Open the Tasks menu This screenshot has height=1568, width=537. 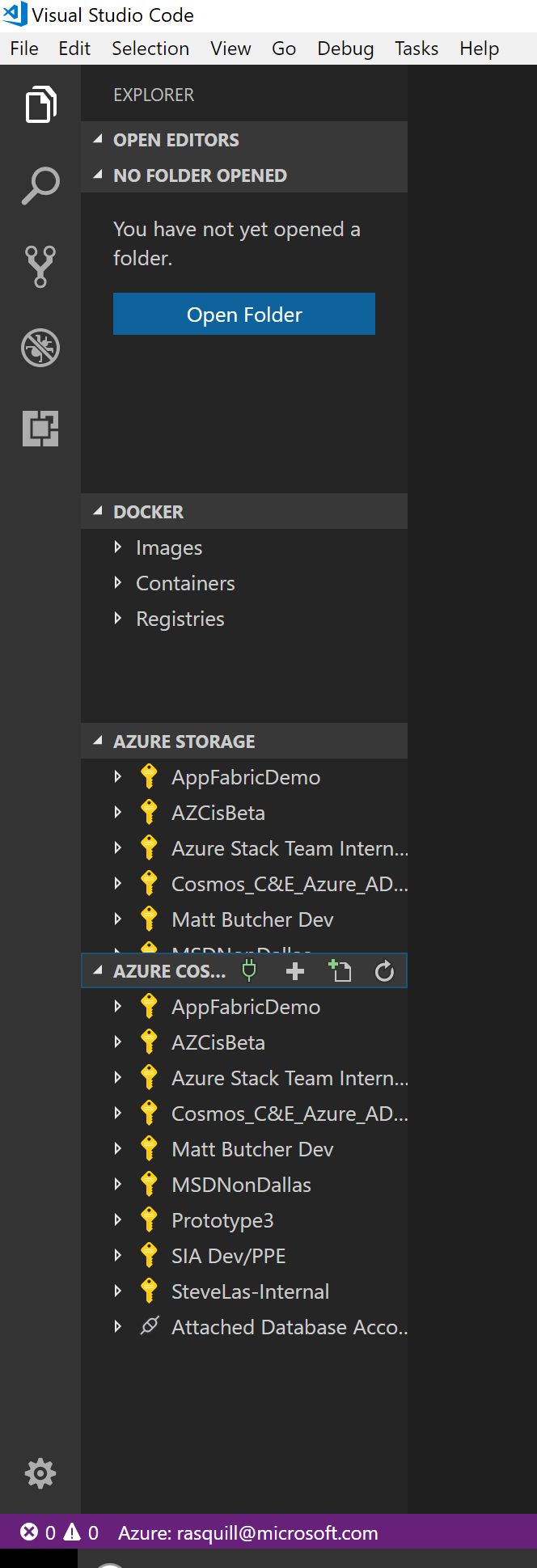coord(416,49)
